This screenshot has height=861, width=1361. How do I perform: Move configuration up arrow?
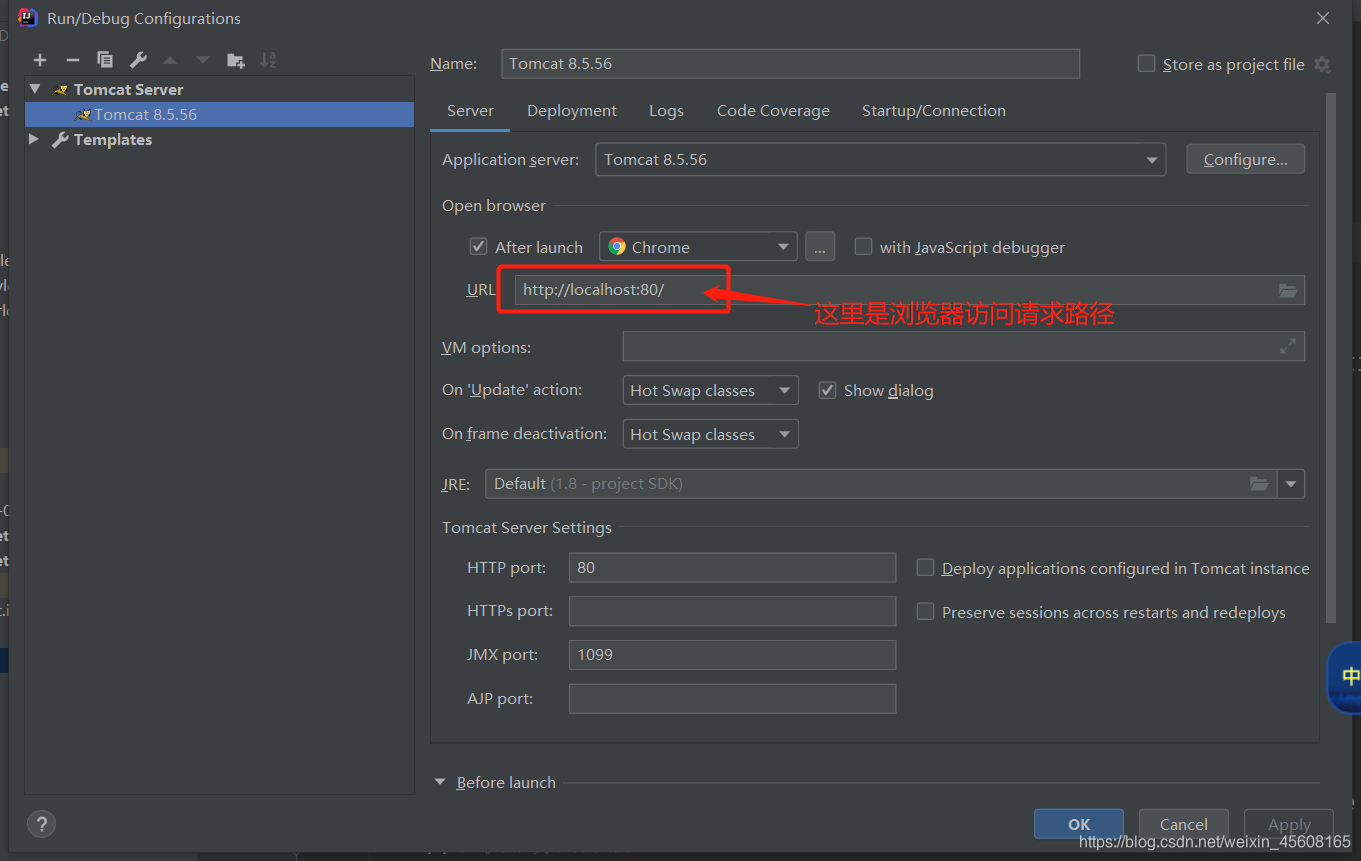(x=170, y=60)
